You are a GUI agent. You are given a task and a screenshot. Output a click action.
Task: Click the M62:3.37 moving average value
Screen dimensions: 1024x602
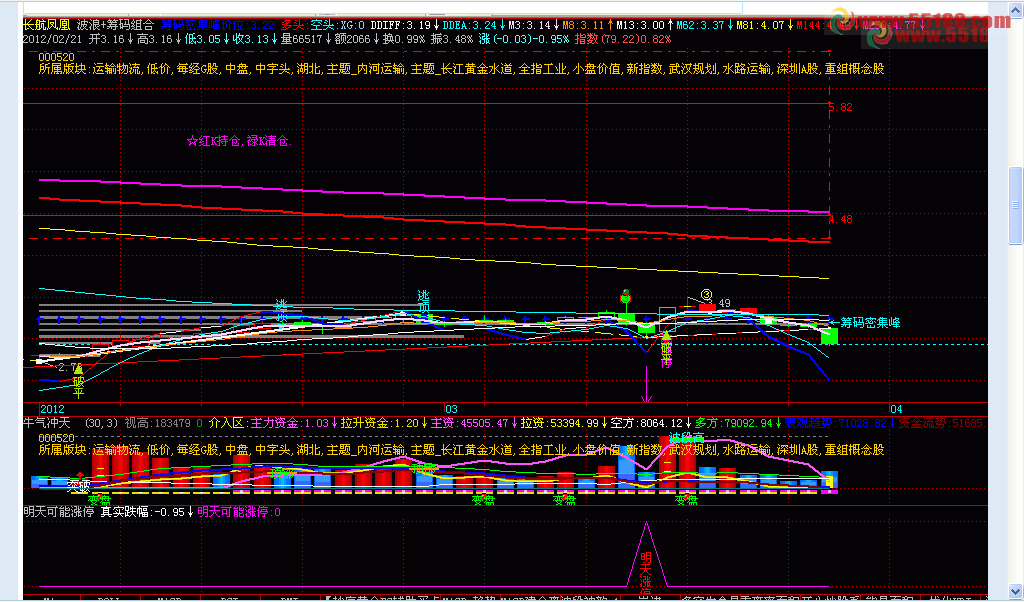point(701,25)
